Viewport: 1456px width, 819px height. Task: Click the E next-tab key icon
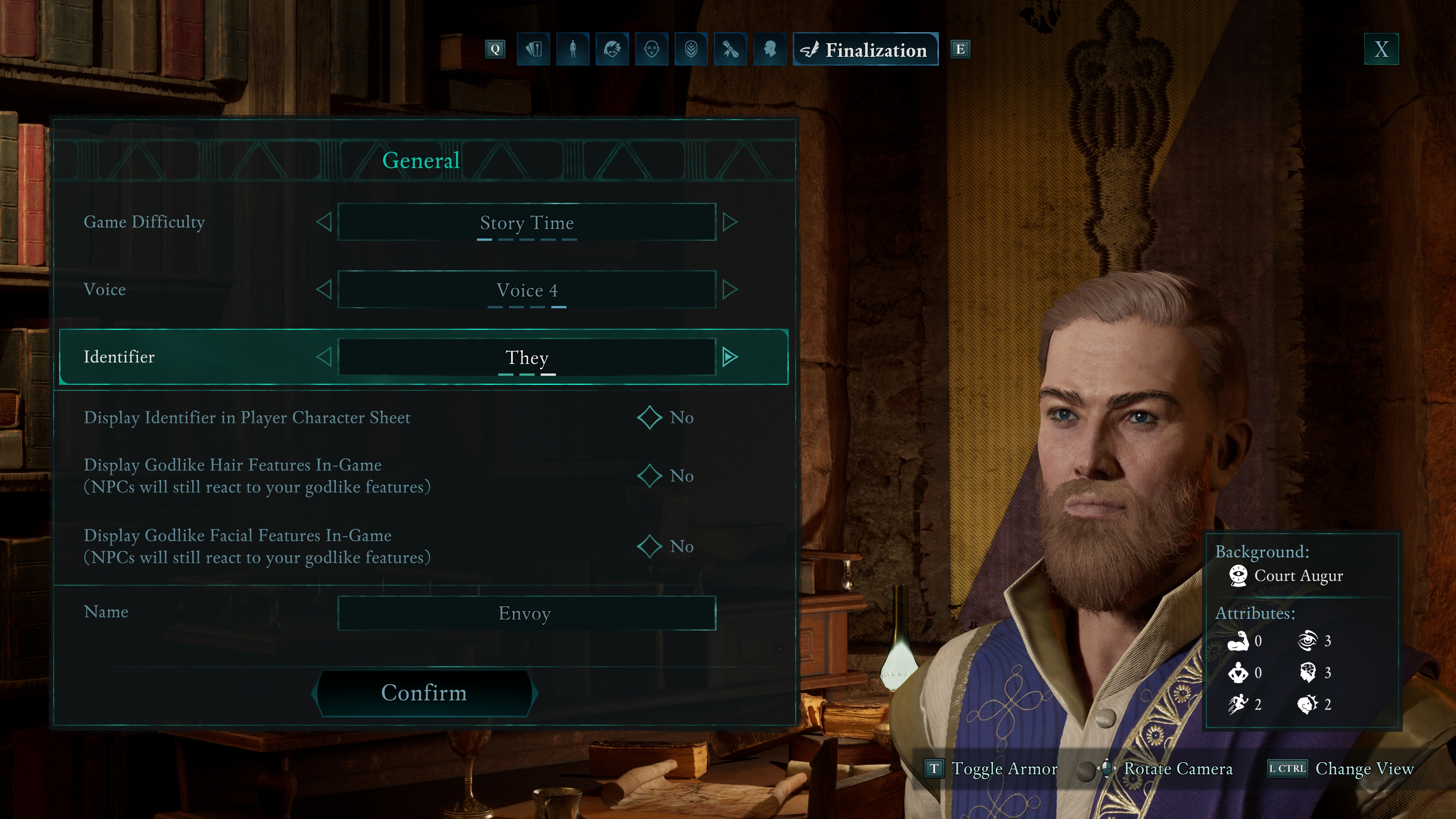[x=960, y=49]
